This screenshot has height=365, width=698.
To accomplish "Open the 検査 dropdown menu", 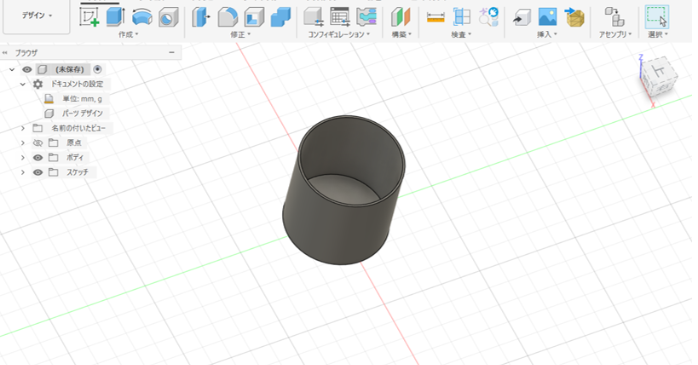I will coord(461,34).
